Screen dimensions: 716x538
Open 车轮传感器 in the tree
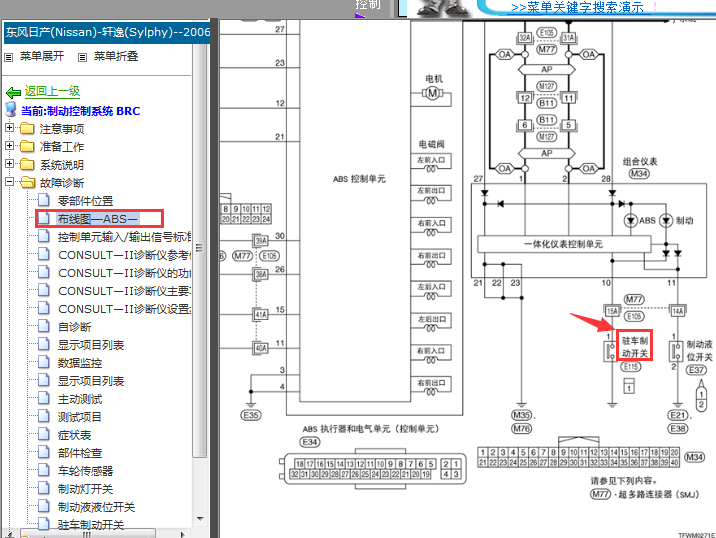click(x=85, y=471)
